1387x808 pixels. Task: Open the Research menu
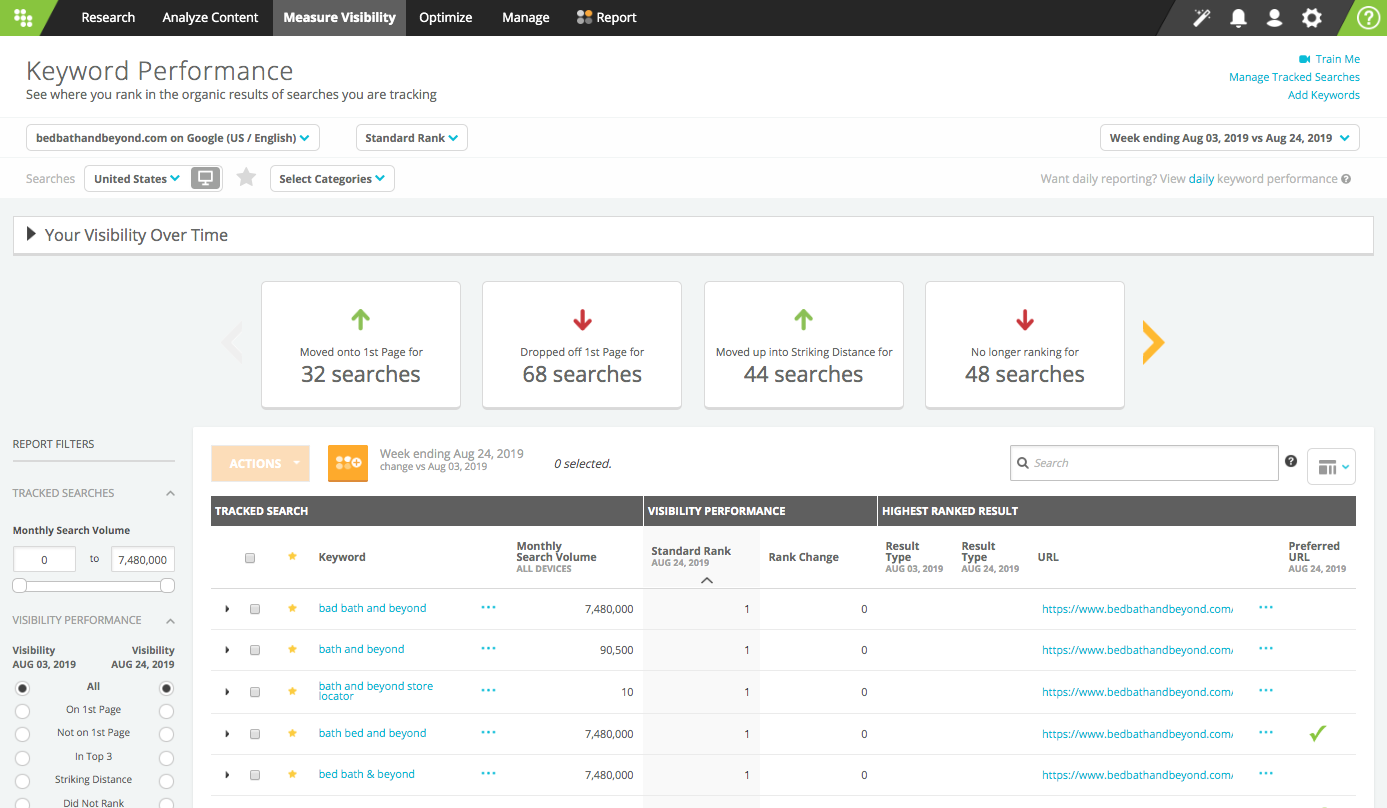click(108, 18)
